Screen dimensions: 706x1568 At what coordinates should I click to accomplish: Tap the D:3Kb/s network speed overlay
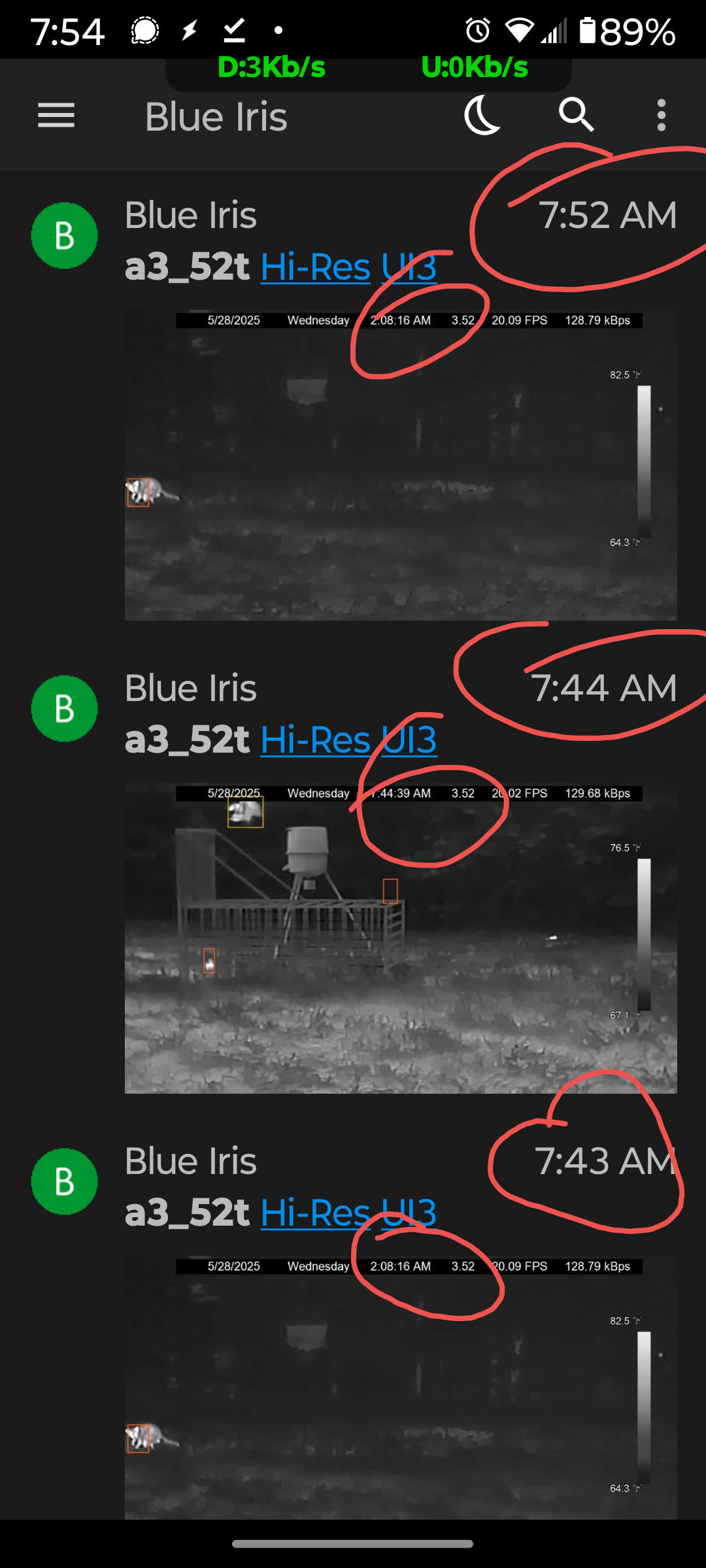271,67
